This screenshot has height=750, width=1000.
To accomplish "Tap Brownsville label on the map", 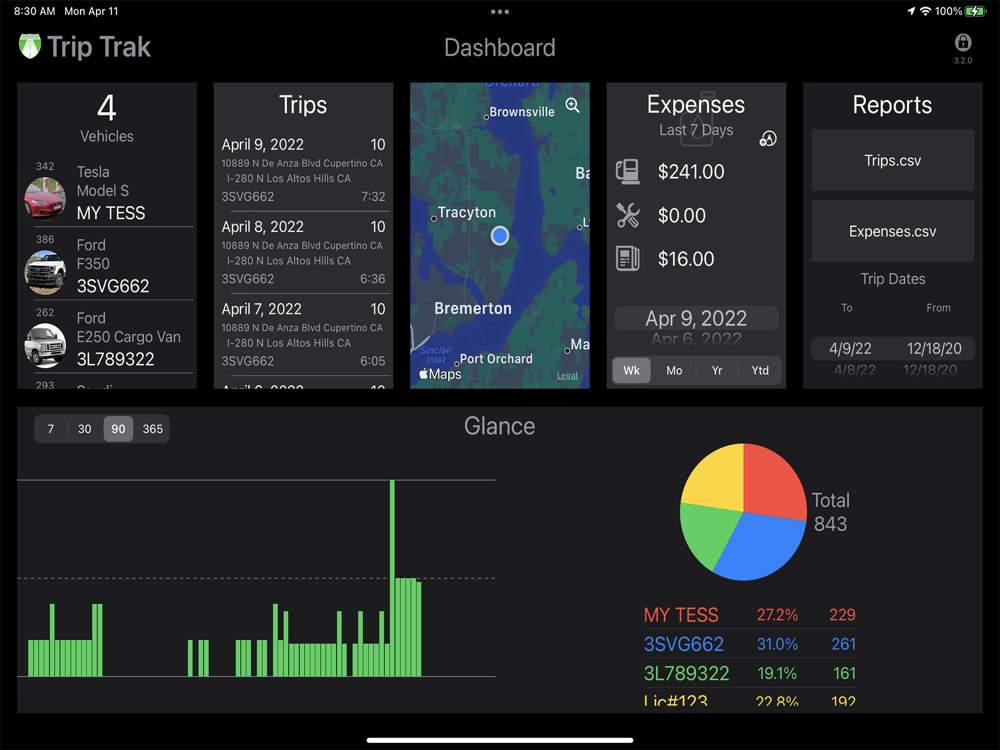I will tap(522, 112).
